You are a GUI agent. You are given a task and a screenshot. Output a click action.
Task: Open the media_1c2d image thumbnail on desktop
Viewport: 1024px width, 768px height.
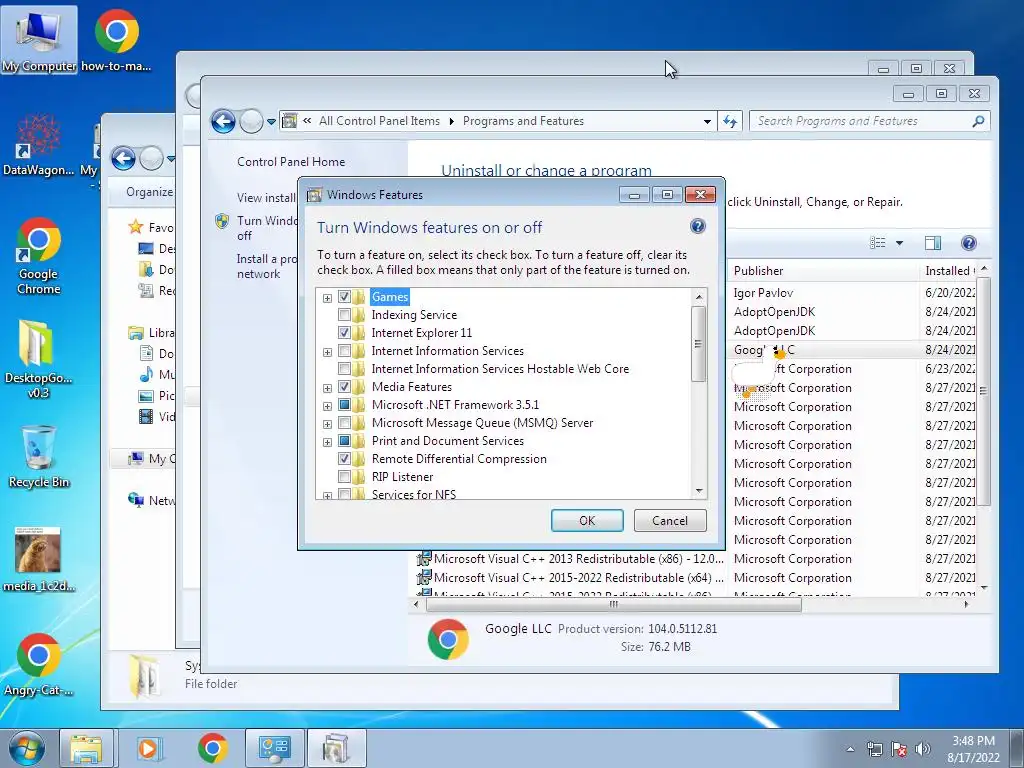pos(38,559)
